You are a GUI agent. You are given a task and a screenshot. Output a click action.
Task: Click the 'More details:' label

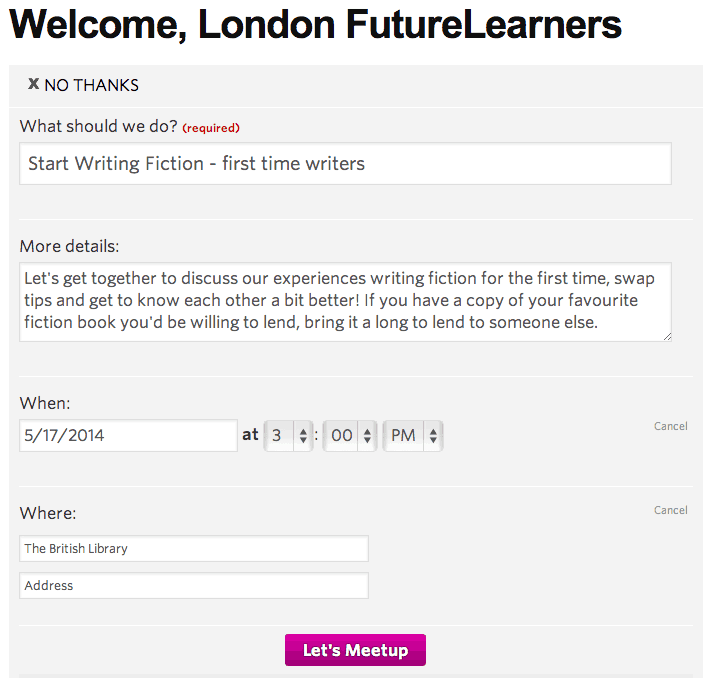pyautogui.click(x=69, y=246)
